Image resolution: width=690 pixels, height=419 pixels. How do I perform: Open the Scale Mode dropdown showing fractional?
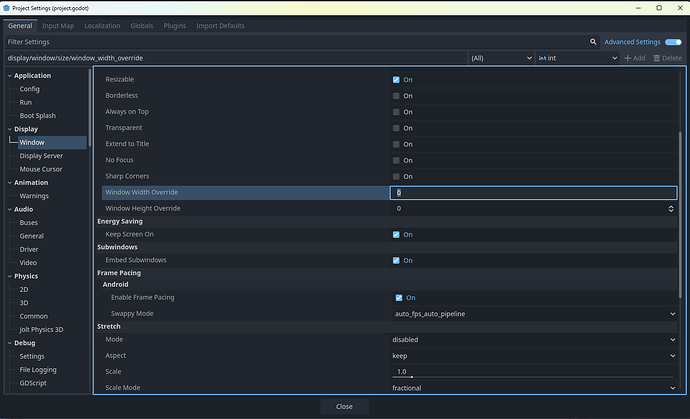point(533,388)
